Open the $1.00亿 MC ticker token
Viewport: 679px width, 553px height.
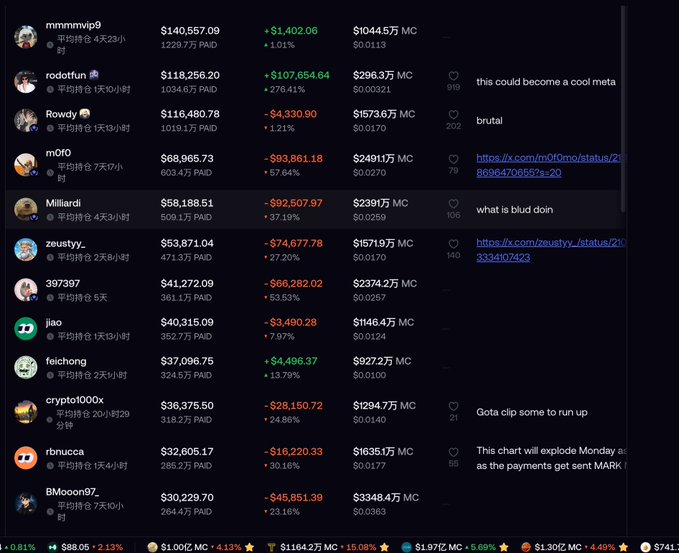200,547
